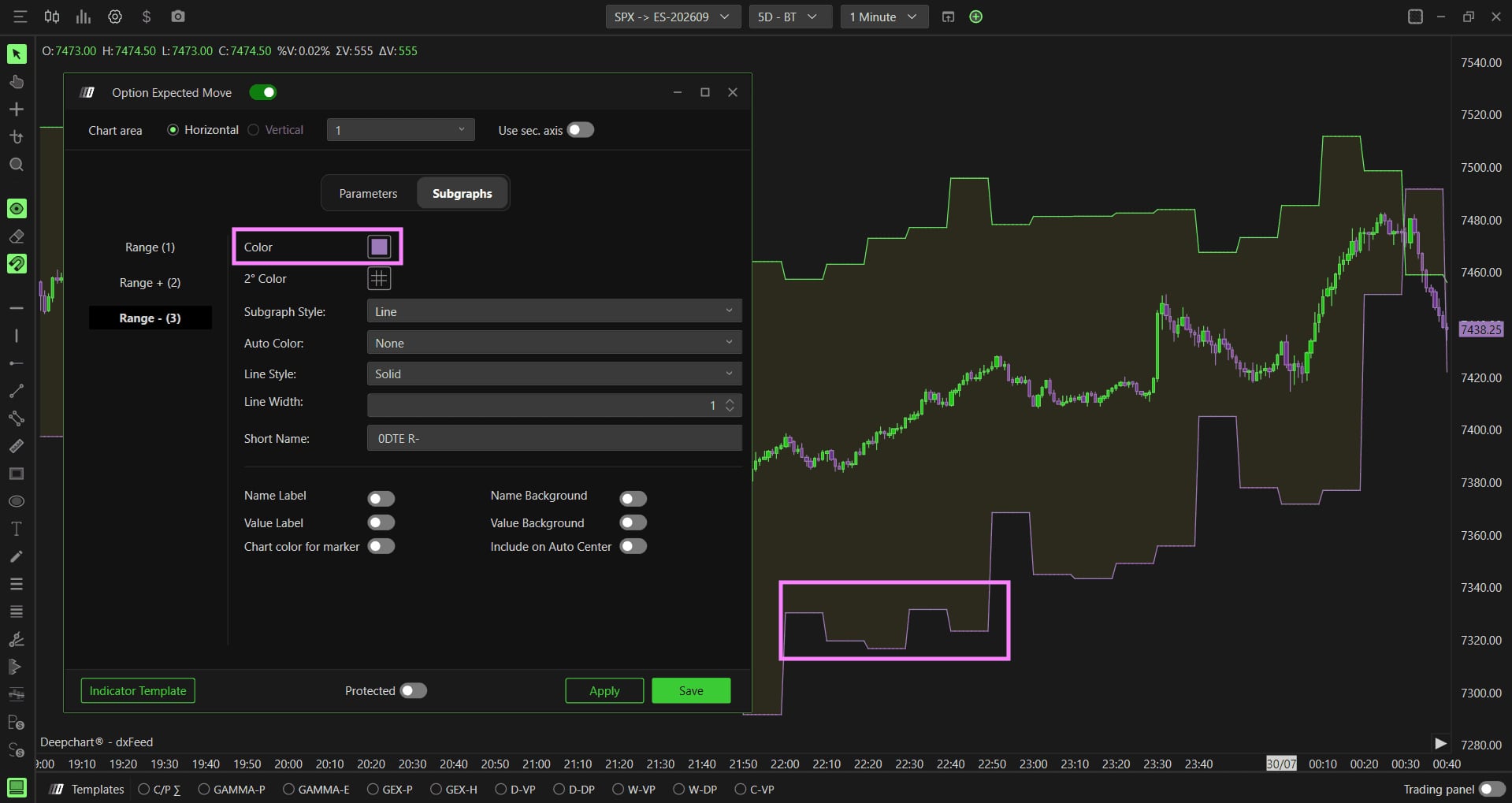The height and width of the screenshot is (803, 1512).
Task: Select the Range + (2) subgraph
Action: click(x=150, y=282)
